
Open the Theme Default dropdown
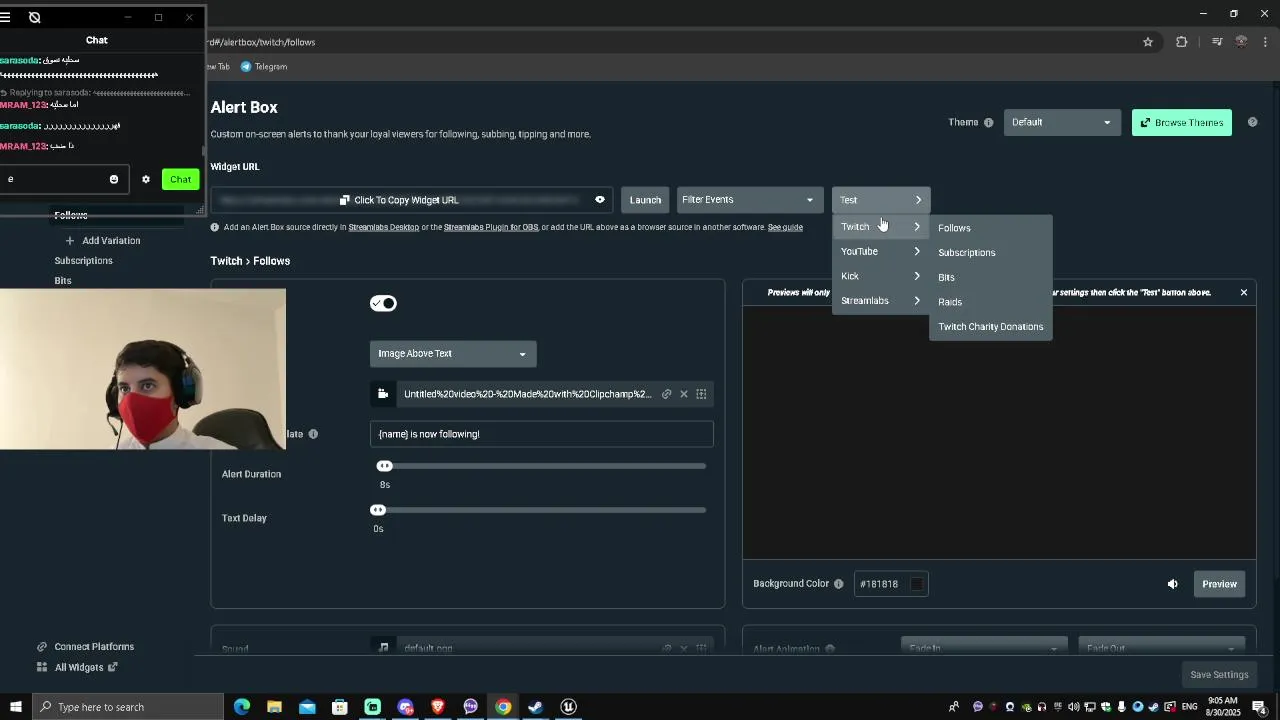1061,122
